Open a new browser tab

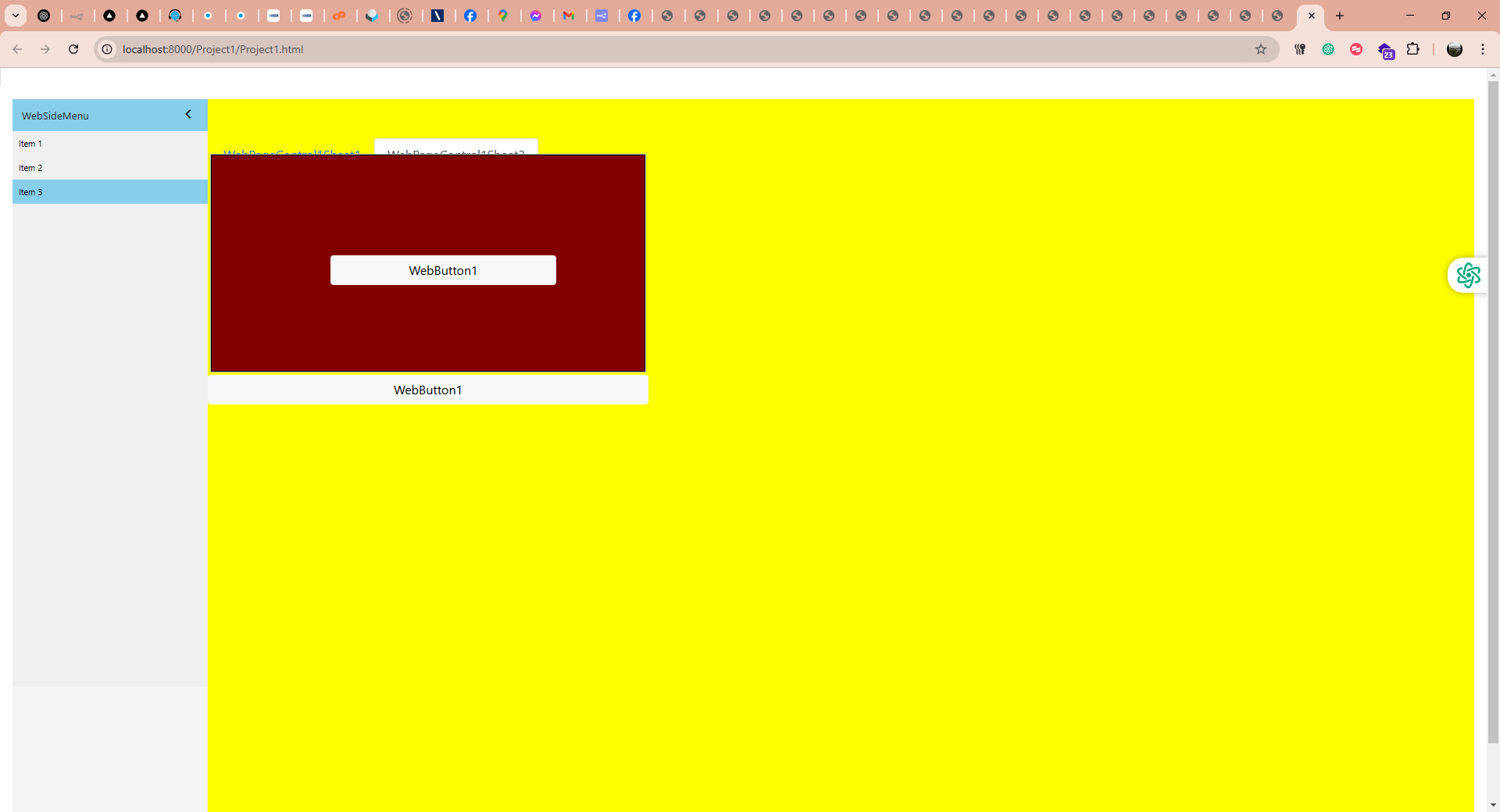(x=1340, y=16)
